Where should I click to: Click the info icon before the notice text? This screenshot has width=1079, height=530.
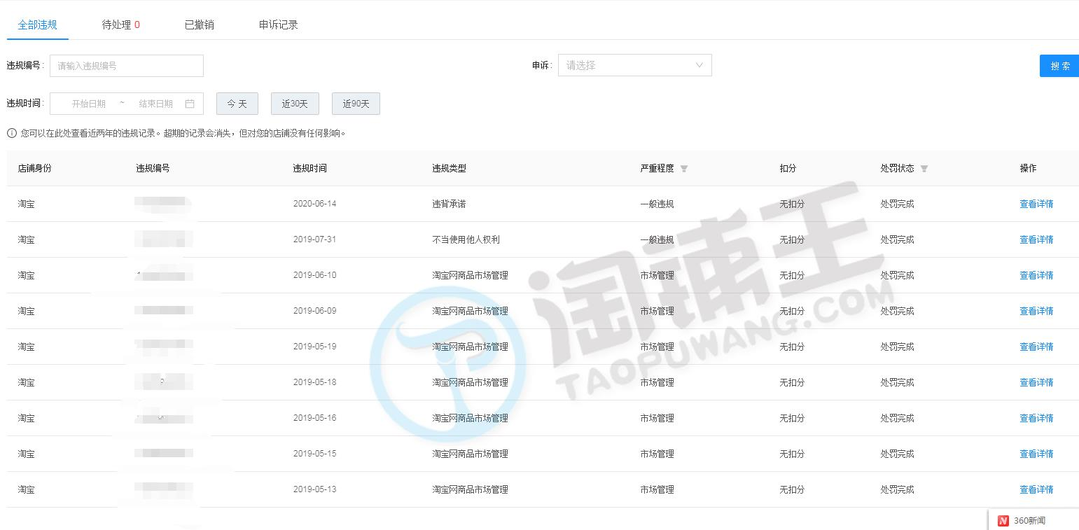point(12,134)
